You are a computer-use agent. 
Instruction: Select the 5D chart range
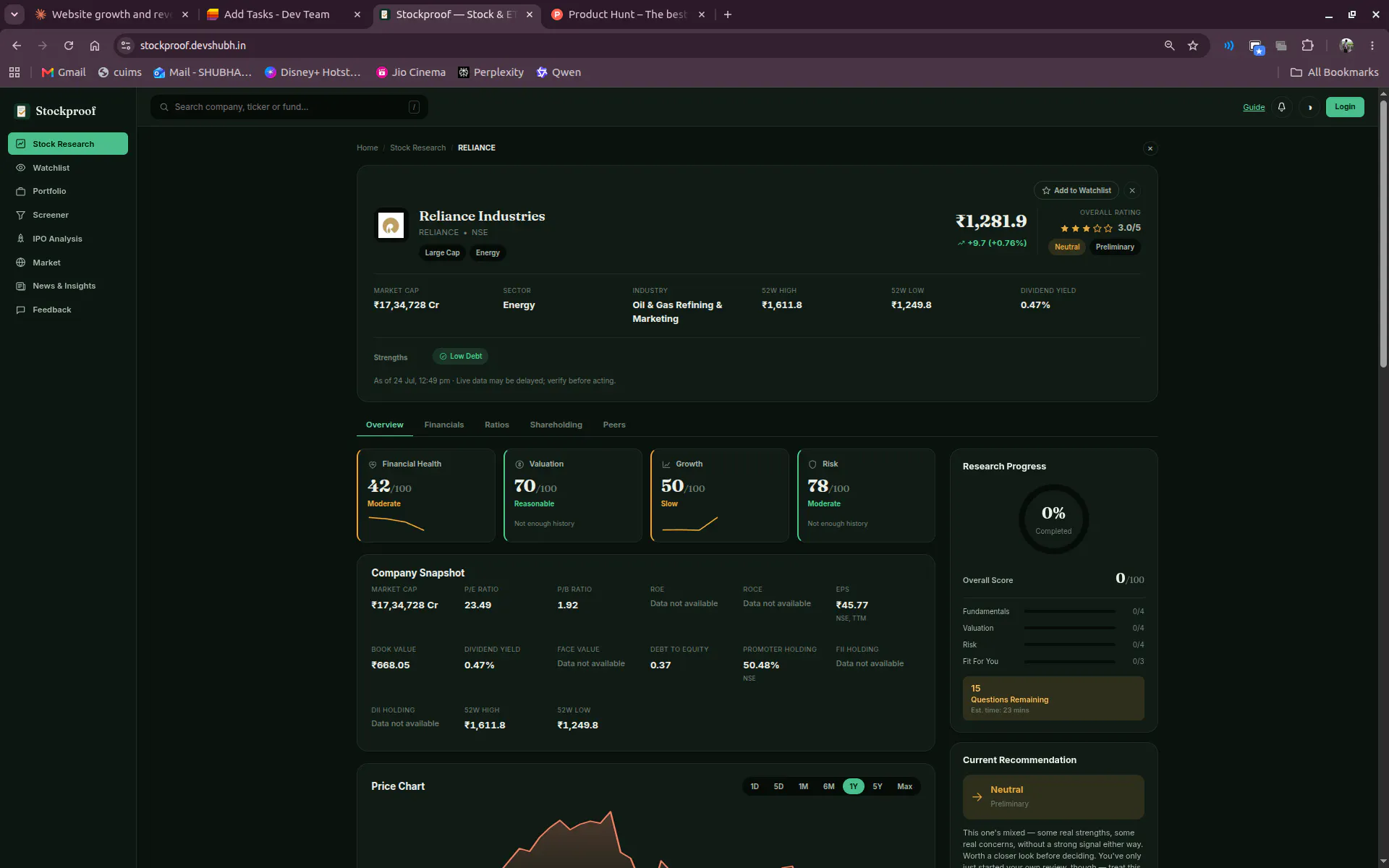click(x=778, y=786)
